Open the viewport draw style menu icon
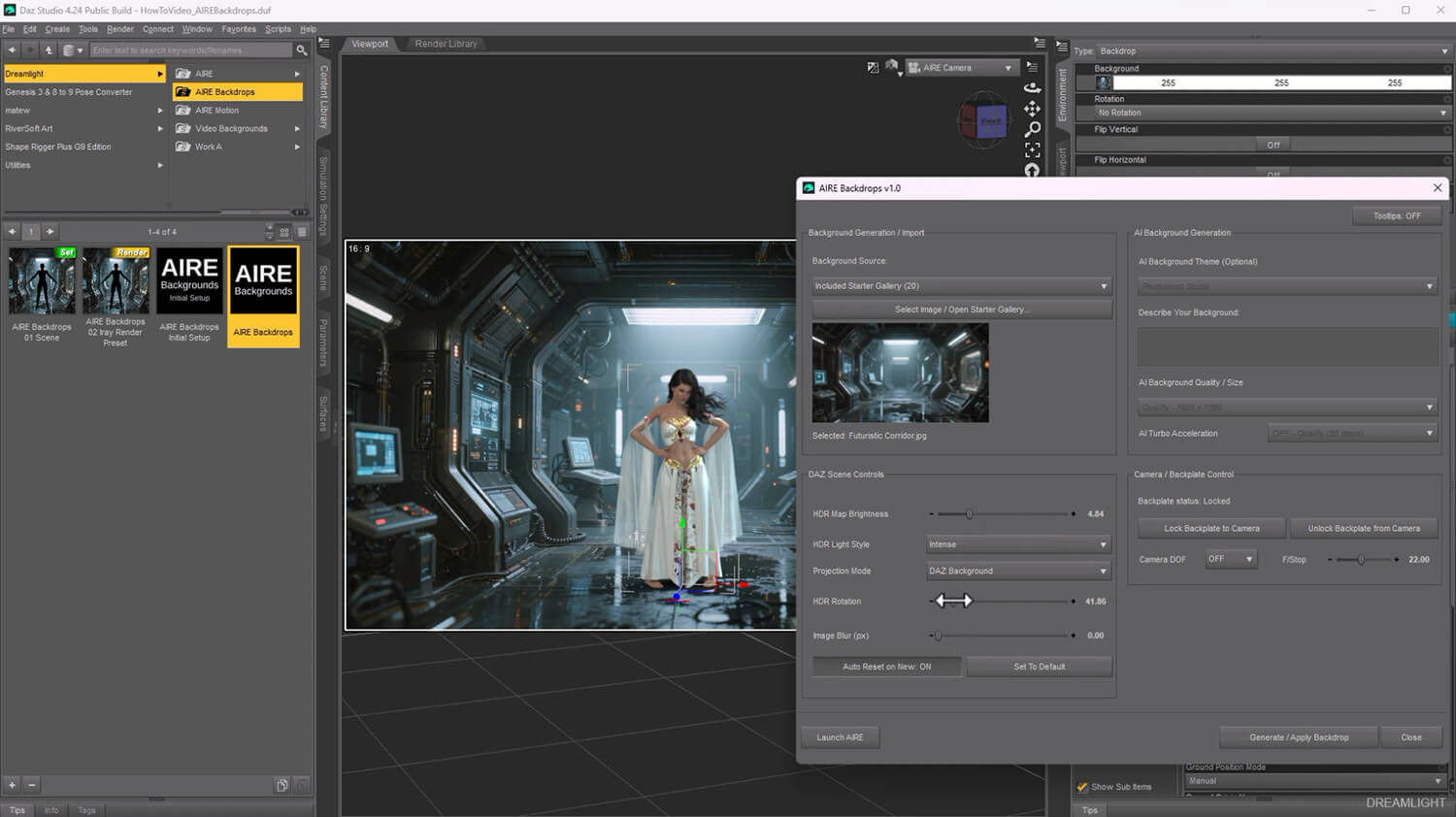Image resolution: width=1456 pixels, height=817 pixels. pyautogui.click(x=891, y=67)
